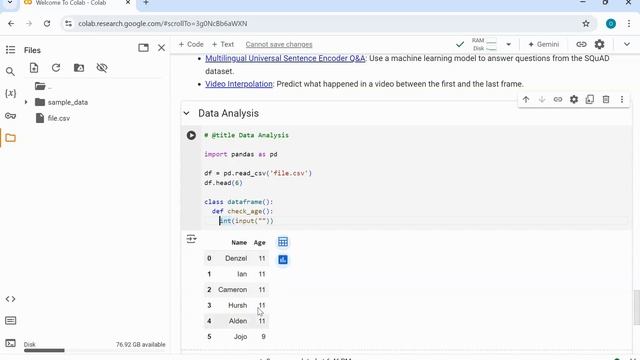The image size is (640, 360).
Task: Add a new Code cell
Action: pyautogui.click(x=191, y=44)
